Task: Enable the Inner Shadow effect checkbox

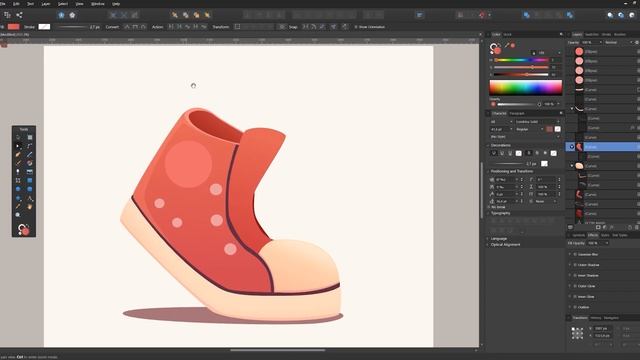Action: click(575, 276)
